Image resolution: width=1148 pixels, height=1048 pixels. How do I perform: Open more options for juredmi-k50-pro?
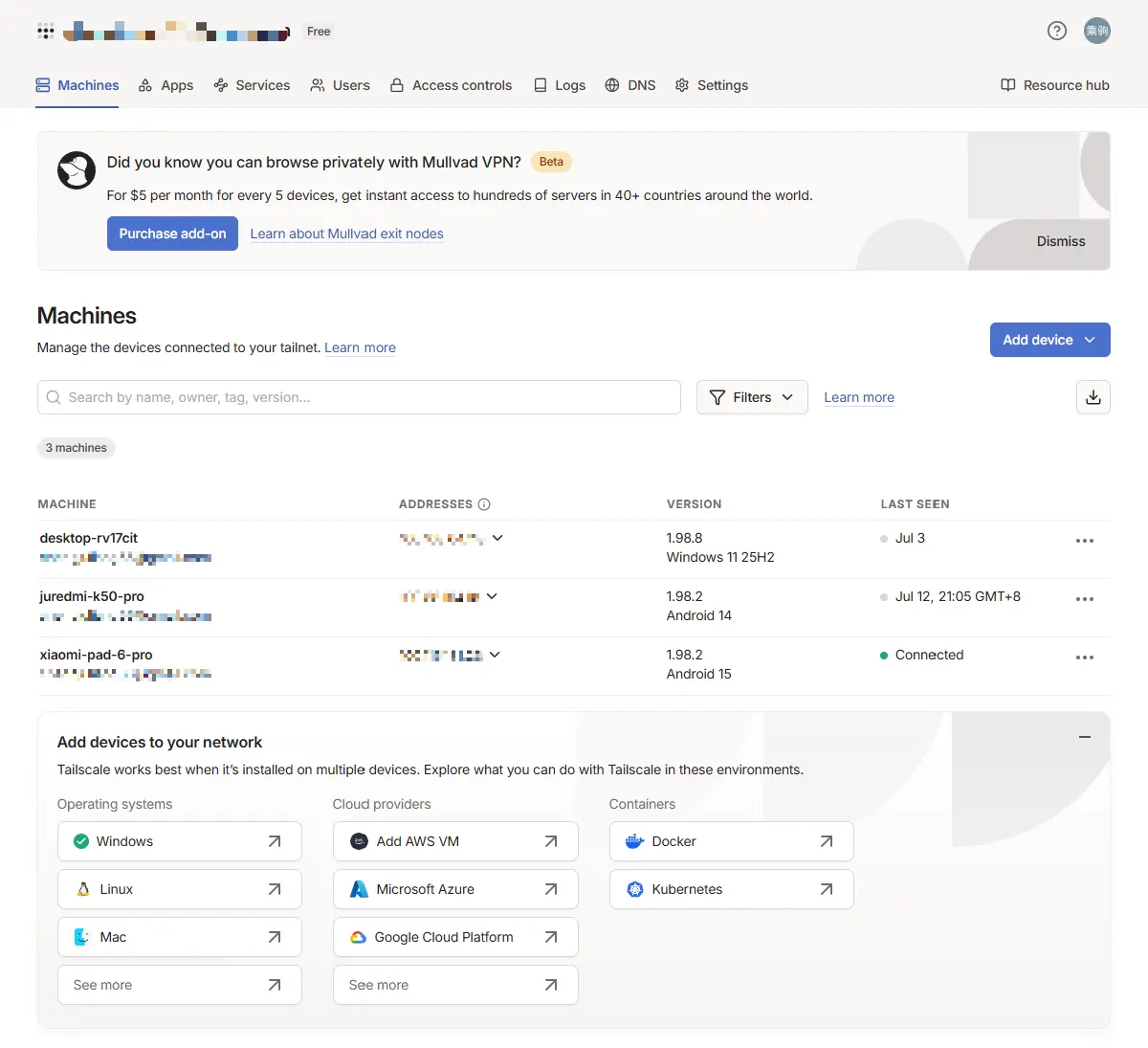click(1085, 599)
